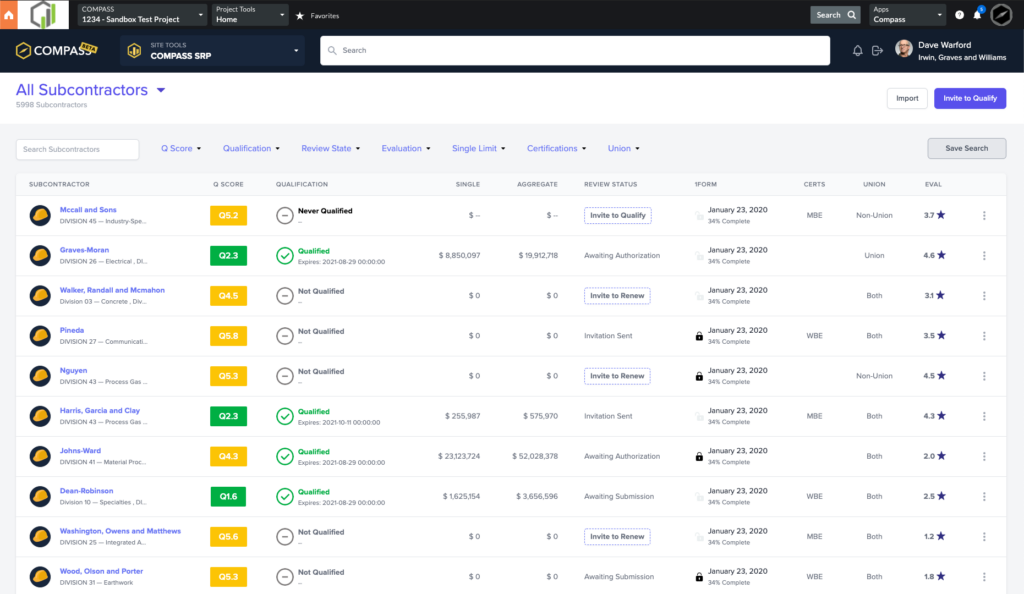Click the Q Score column header
The height and width of the screenshot is (594, 1024).
[x=228, y=185]
